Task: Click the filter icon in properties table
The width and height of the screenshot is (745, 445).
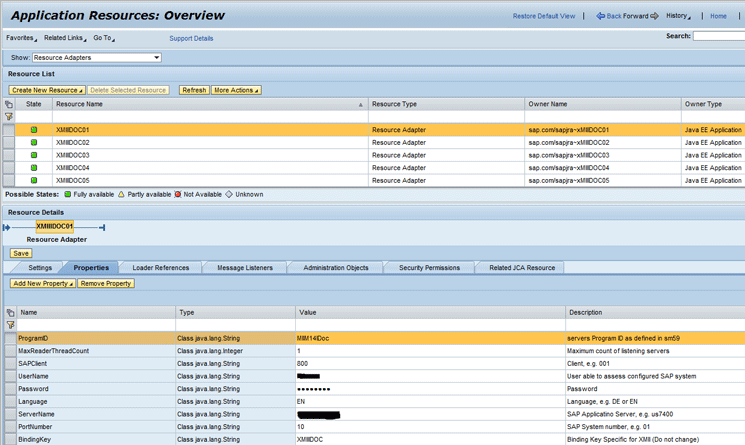Action: click(x=9, y=325)
